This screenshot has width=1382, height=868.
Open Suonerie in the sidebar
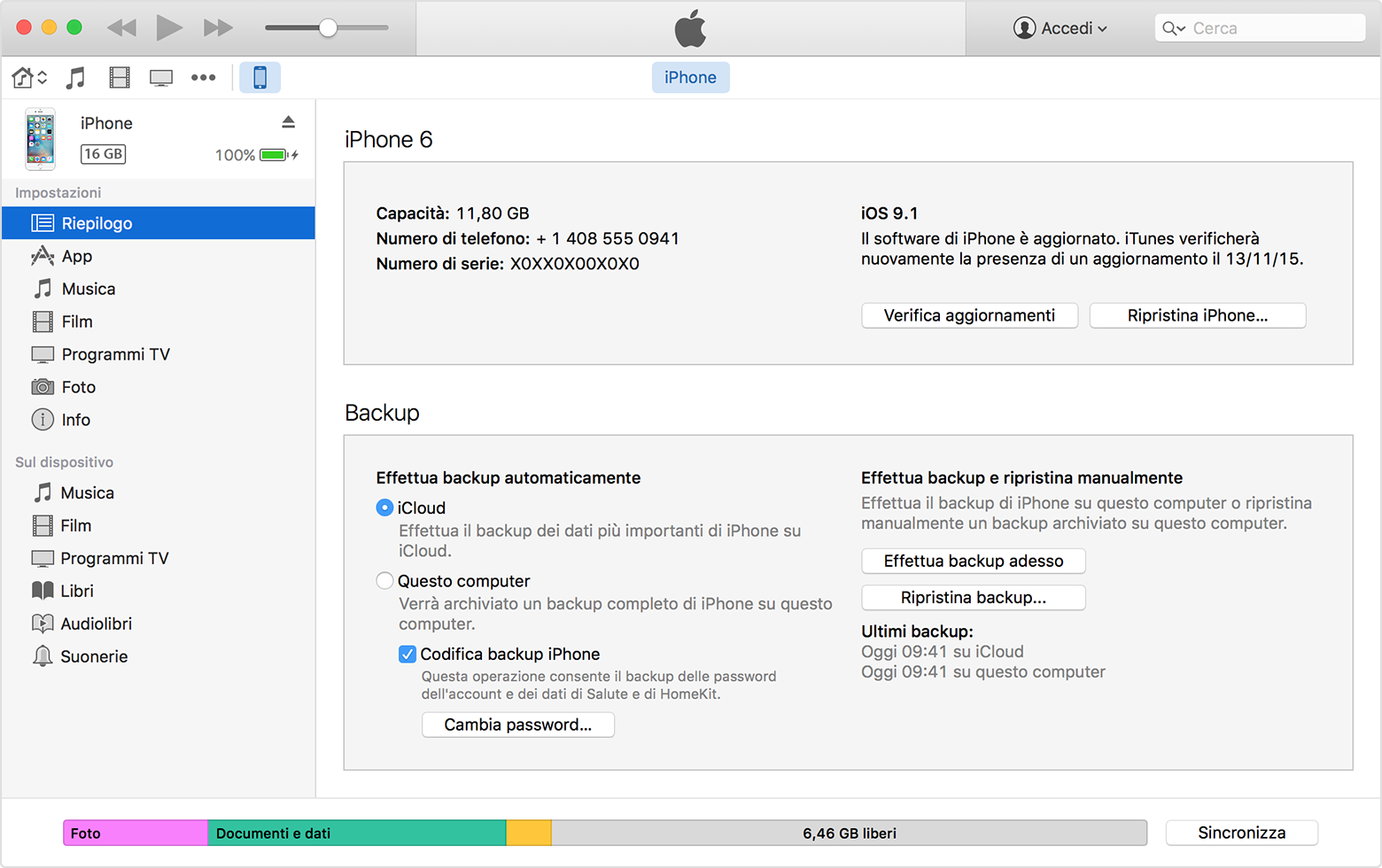[x=159, y=656]
